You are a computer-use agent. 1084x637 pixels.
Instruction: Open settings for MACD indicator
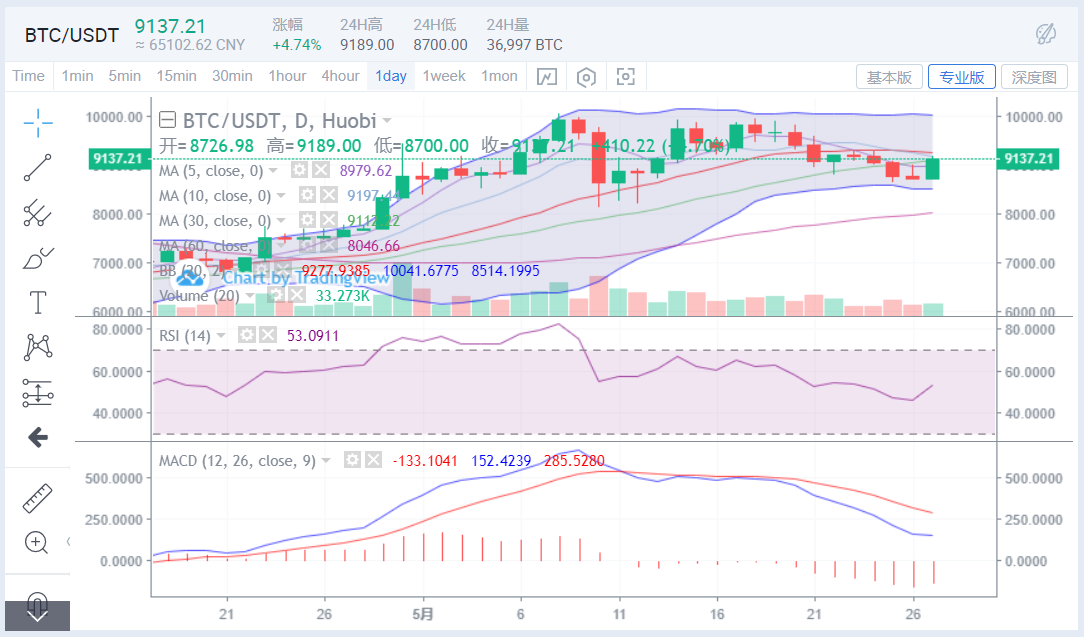pos(353,460)
